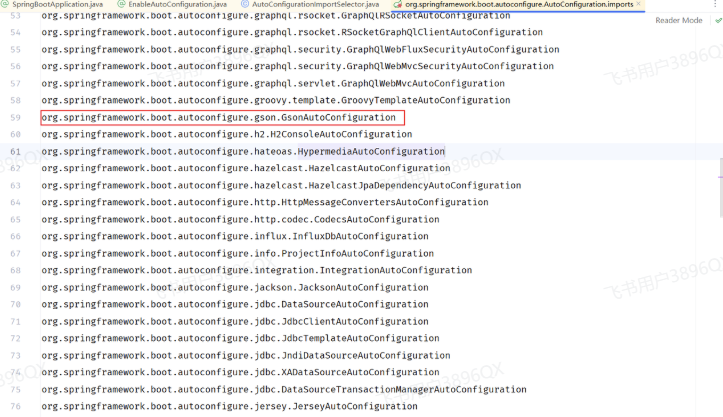
Task: Click the DataSourceTransactionManagerAutoConfiguration line
Action: (284, 389)
